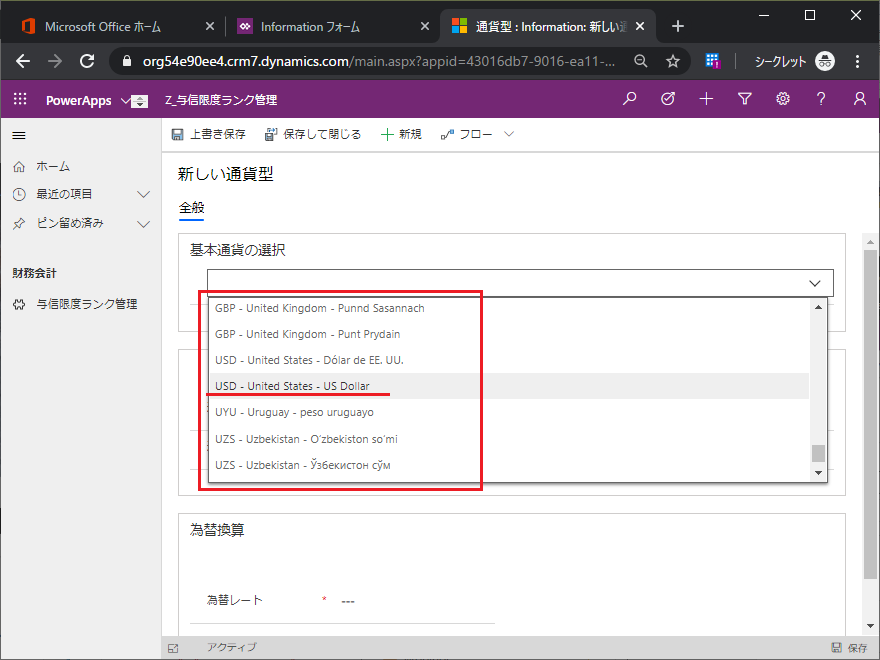880x660 pixels.
Task: Toggle the hamburger navigation menu
Action: click(x=19, y=135)
